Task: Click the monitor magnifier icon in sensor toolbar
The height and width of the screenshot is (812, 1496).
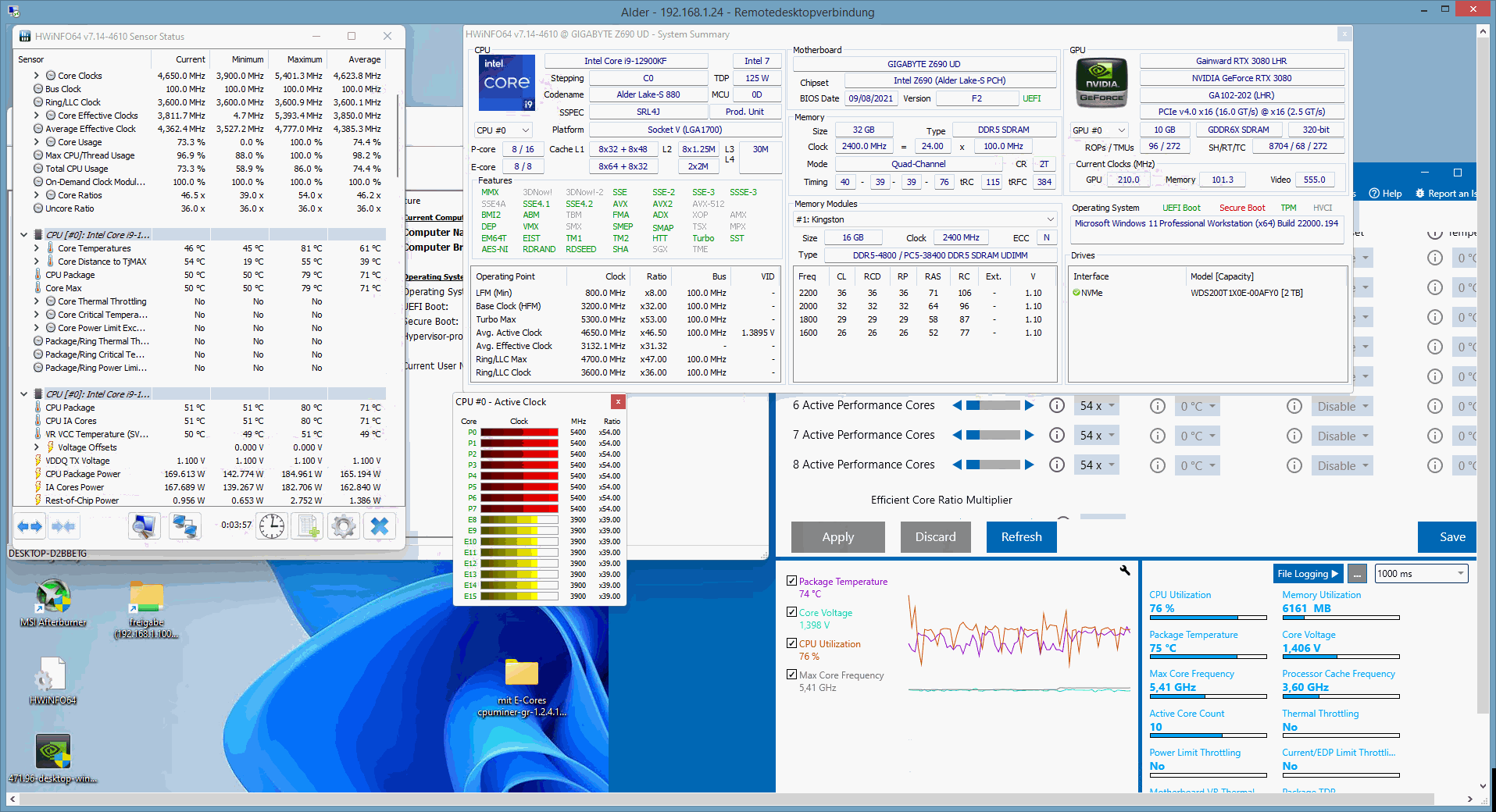Action: coord(144,527)
